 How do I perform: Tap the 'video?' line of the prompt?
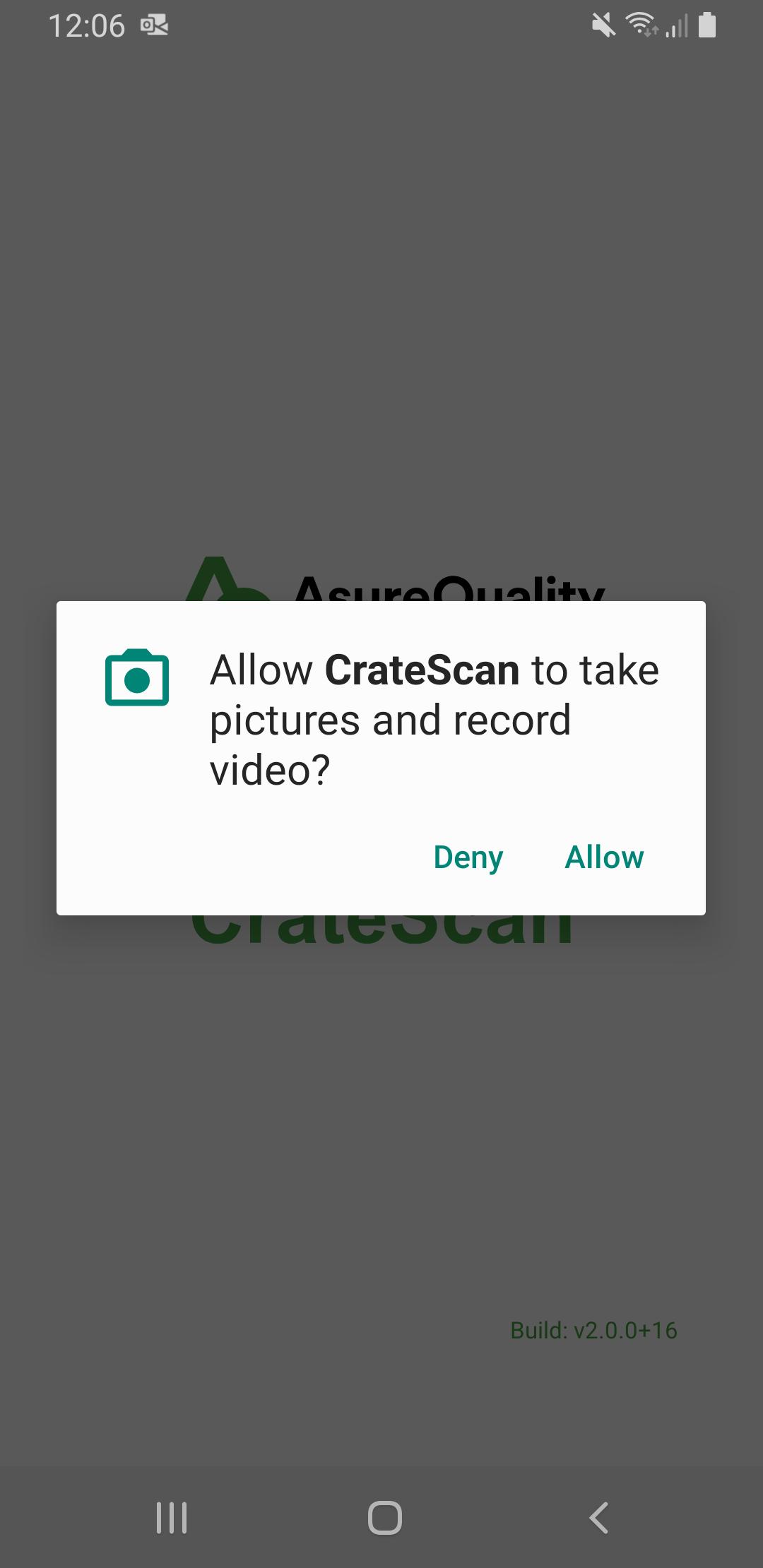click(x=270, y=770)
